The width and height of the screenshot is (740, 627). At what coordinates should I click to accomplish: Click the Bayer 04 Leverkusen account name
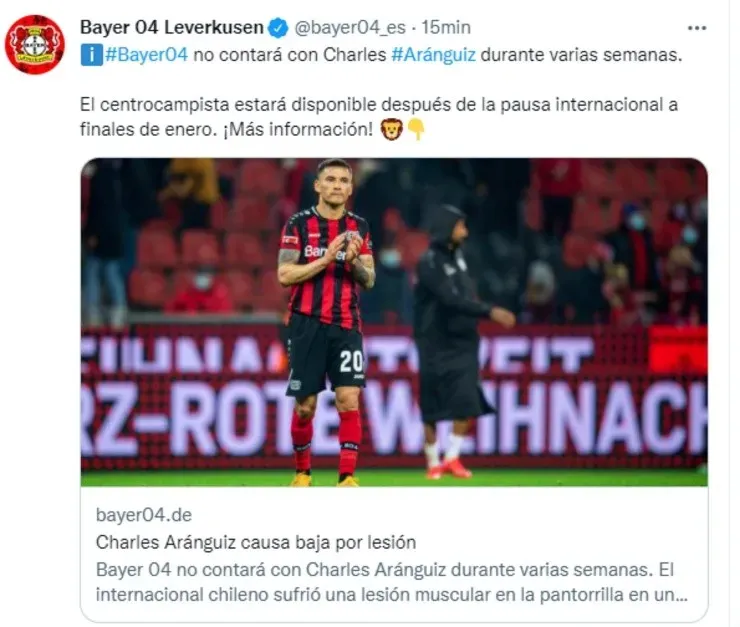[x=172, y=27]
